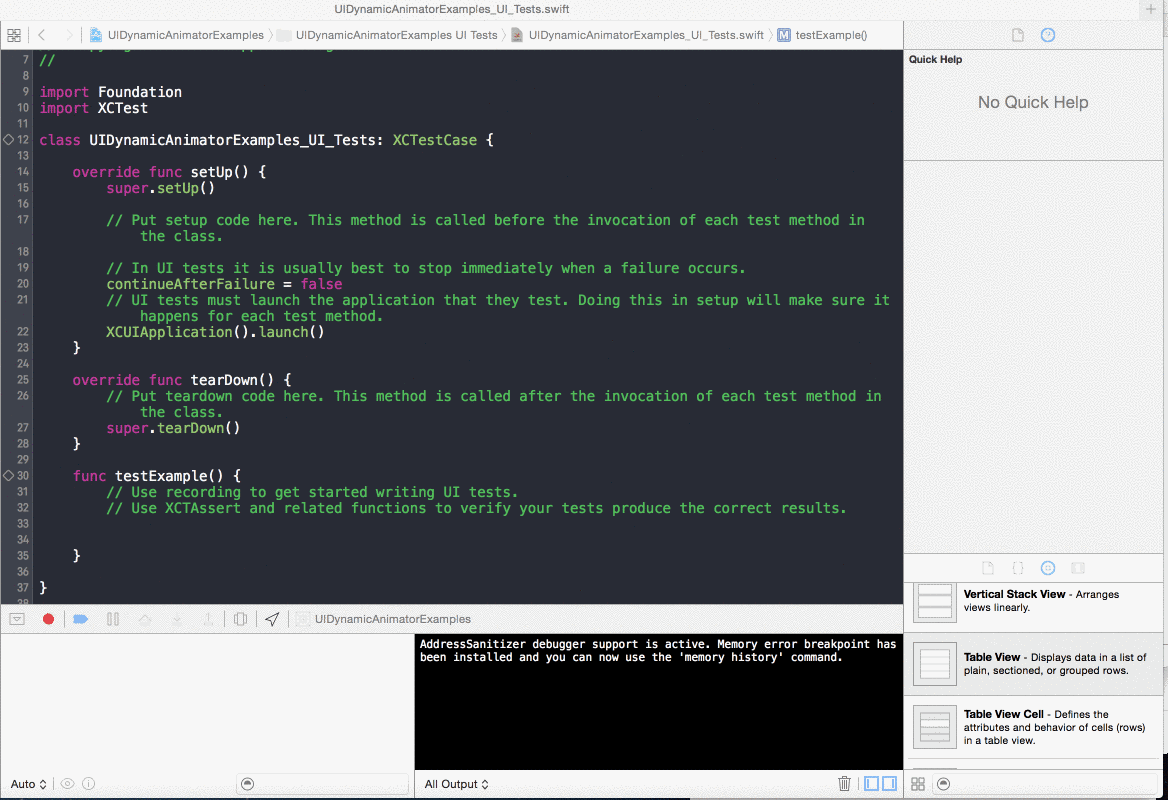Expand the All Output console filter dropdown
The height and width of the screenshot is (800, 1168).
pos(456,784)
